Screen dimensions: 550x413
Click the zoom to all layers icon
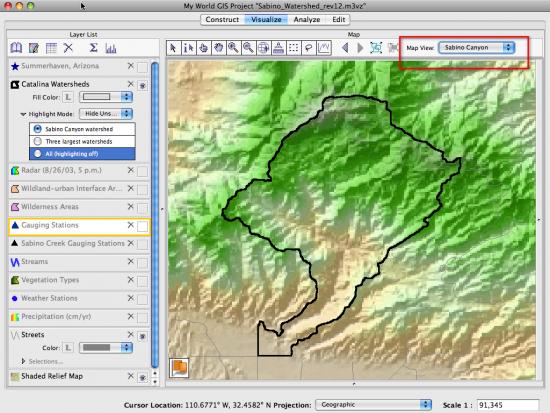coord(376,48)
